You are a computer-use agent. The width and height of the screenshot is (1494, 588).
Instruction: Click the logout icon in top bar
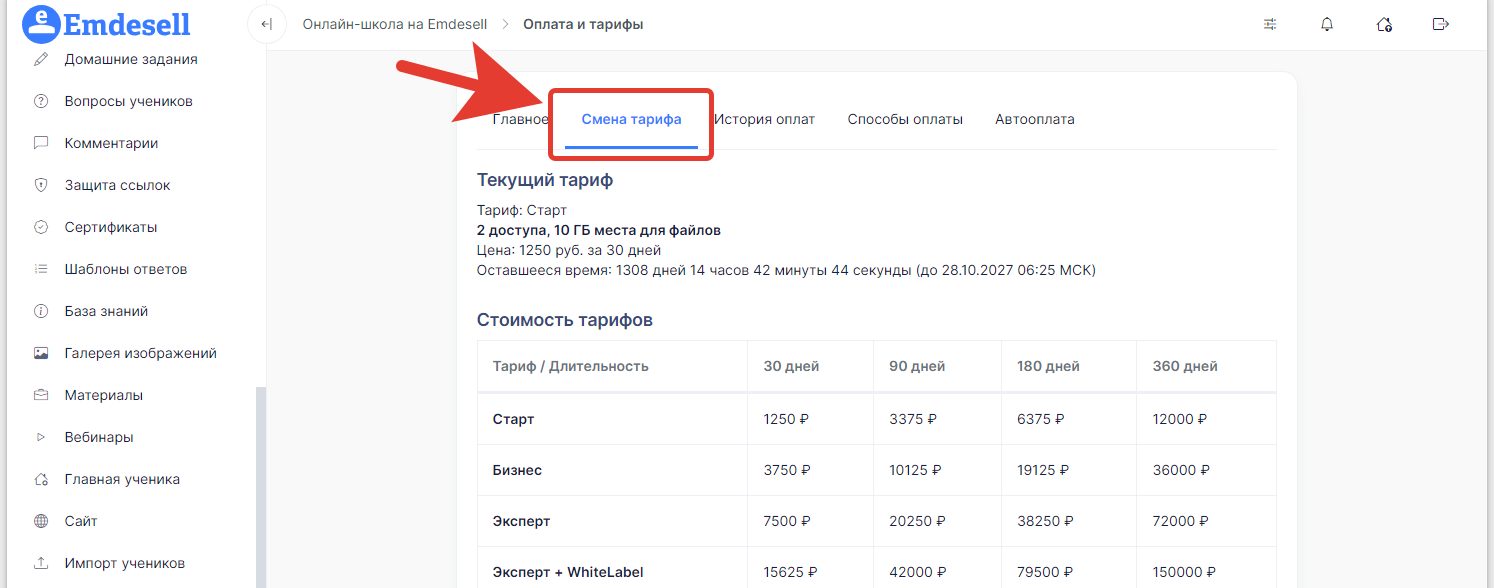(x=1441, y=24)
